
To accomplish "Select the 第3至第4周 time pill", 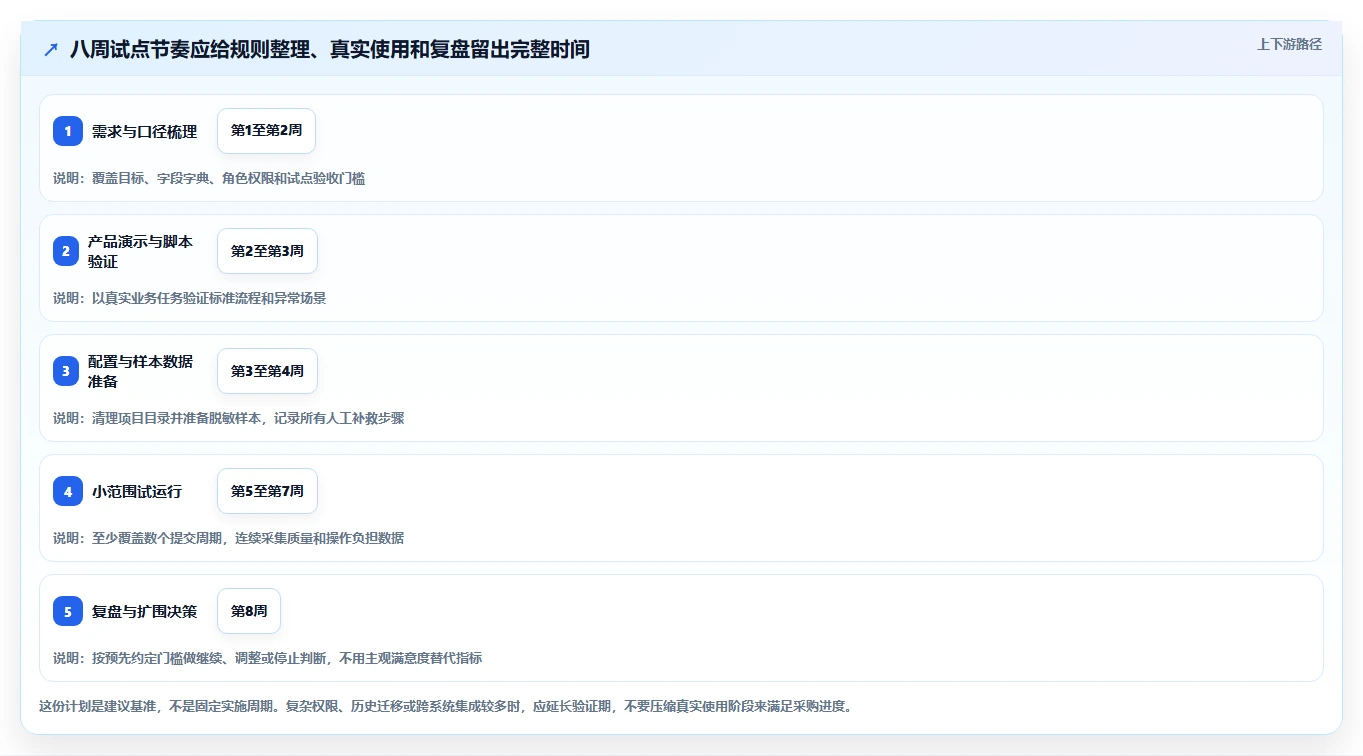I will [267, 371].
